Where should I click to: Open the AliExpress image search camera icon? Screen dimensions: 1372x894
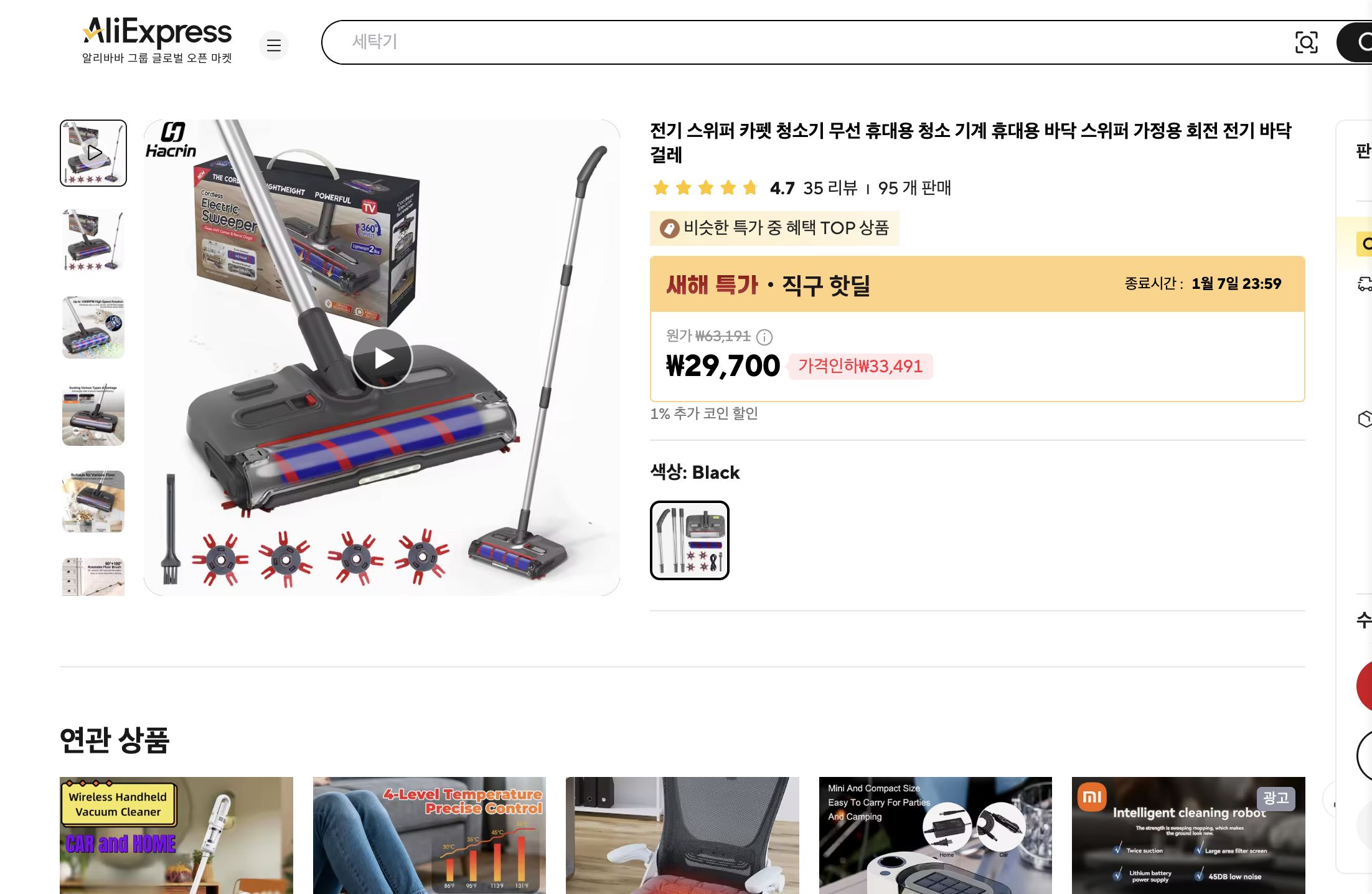[1307, 42]
